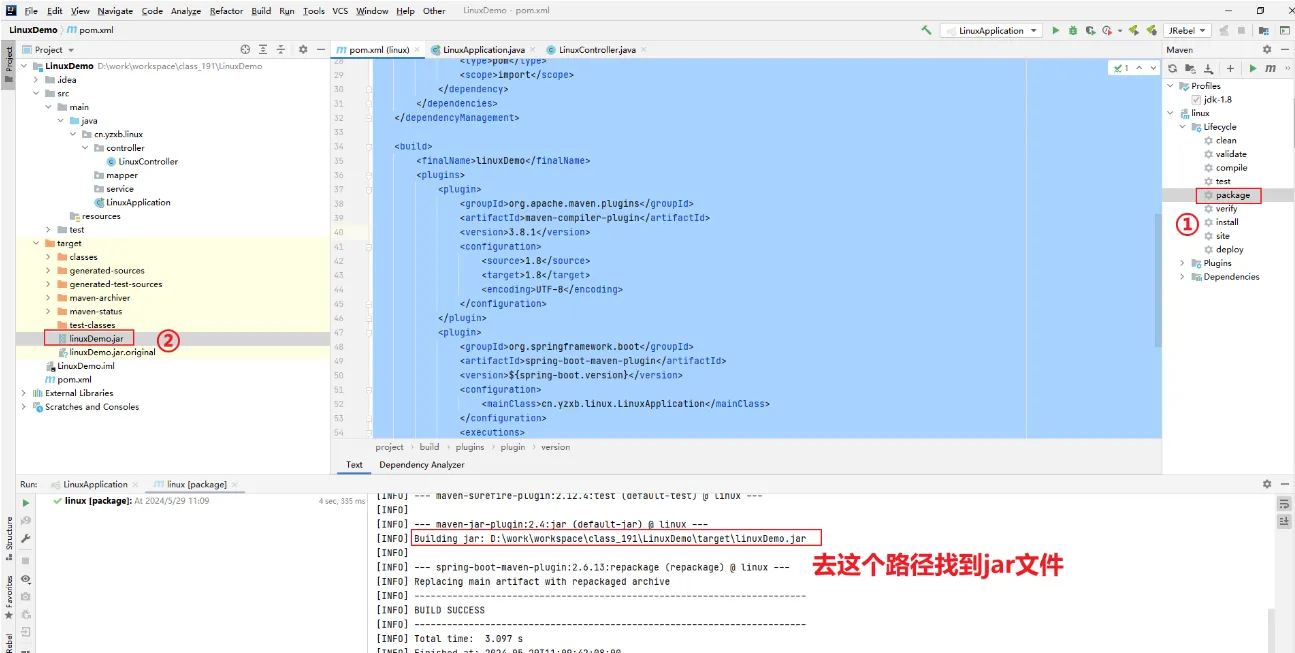Open the File menu
Screen dimensions: 1295x653
click(31, 11)
